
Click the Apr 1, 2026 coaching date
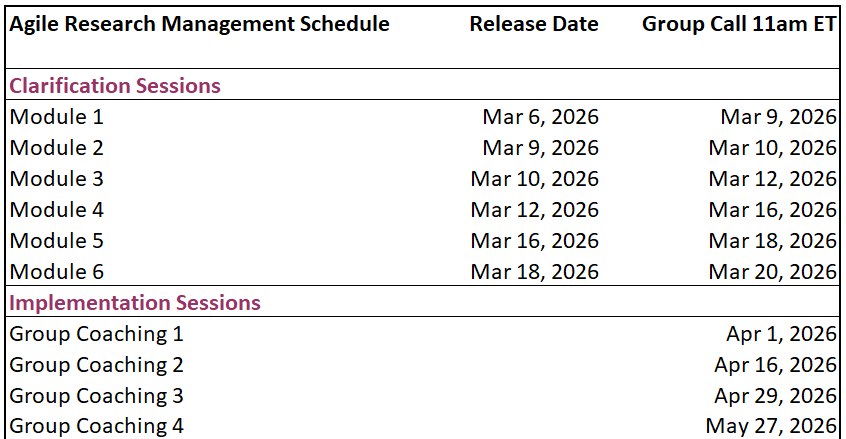click(x=781, y=334)
